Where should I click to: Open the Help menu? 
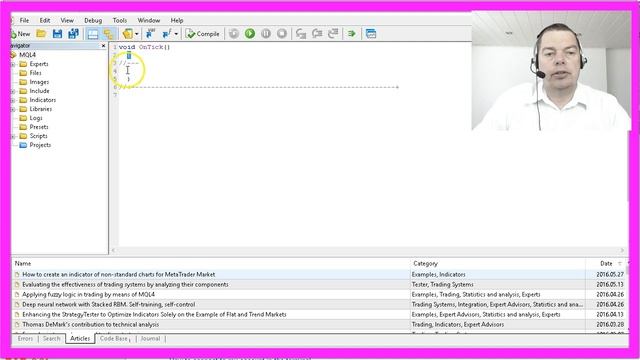(177, 20)
